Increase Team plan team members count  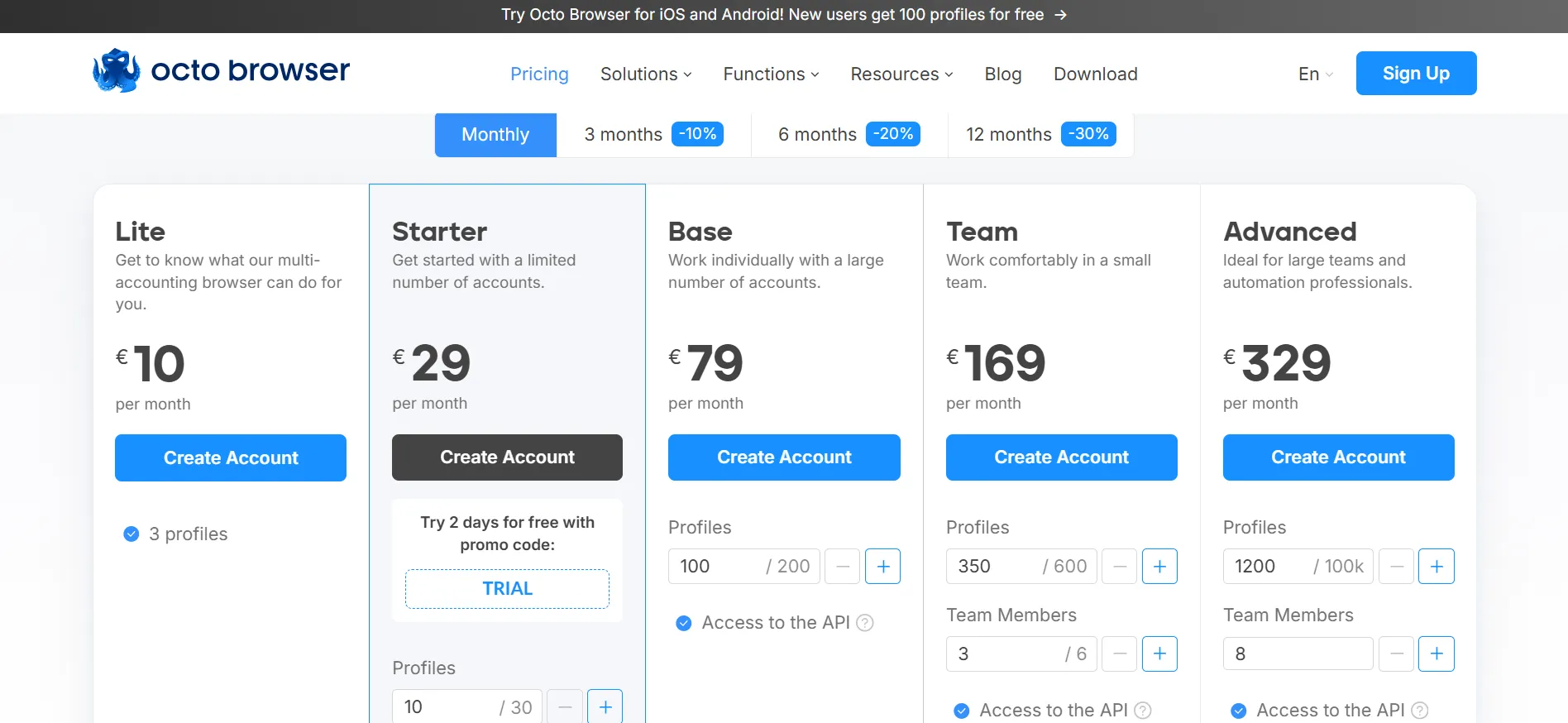coord(1159,654)
